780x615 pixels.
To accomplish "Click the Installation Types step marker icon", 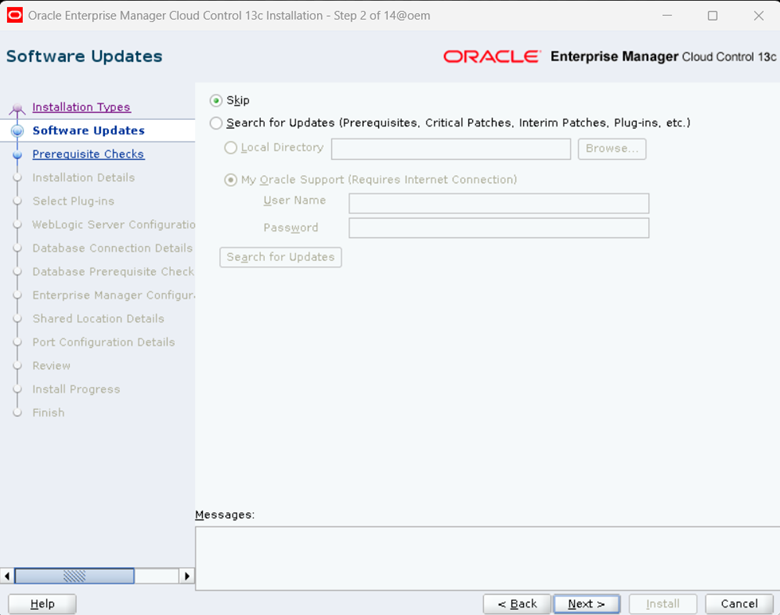I will [x=17, y=108].
